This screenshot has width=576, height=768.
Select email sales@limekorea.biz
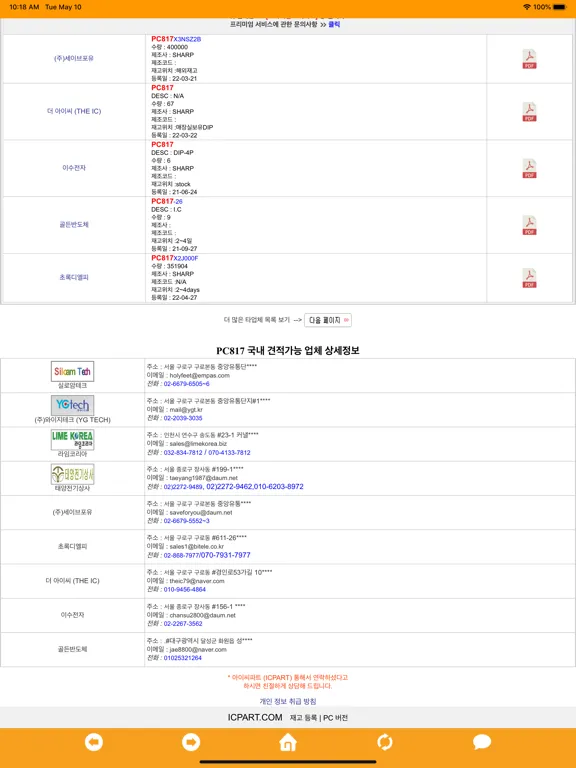(x=198, y=444)
